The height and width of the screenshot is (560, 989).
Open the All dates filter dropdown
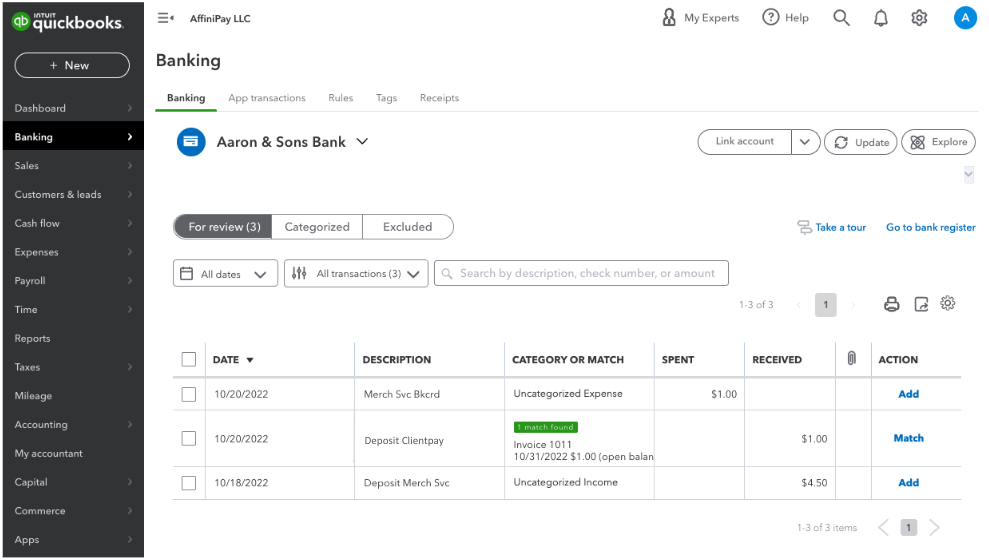(x=225, y=274)
